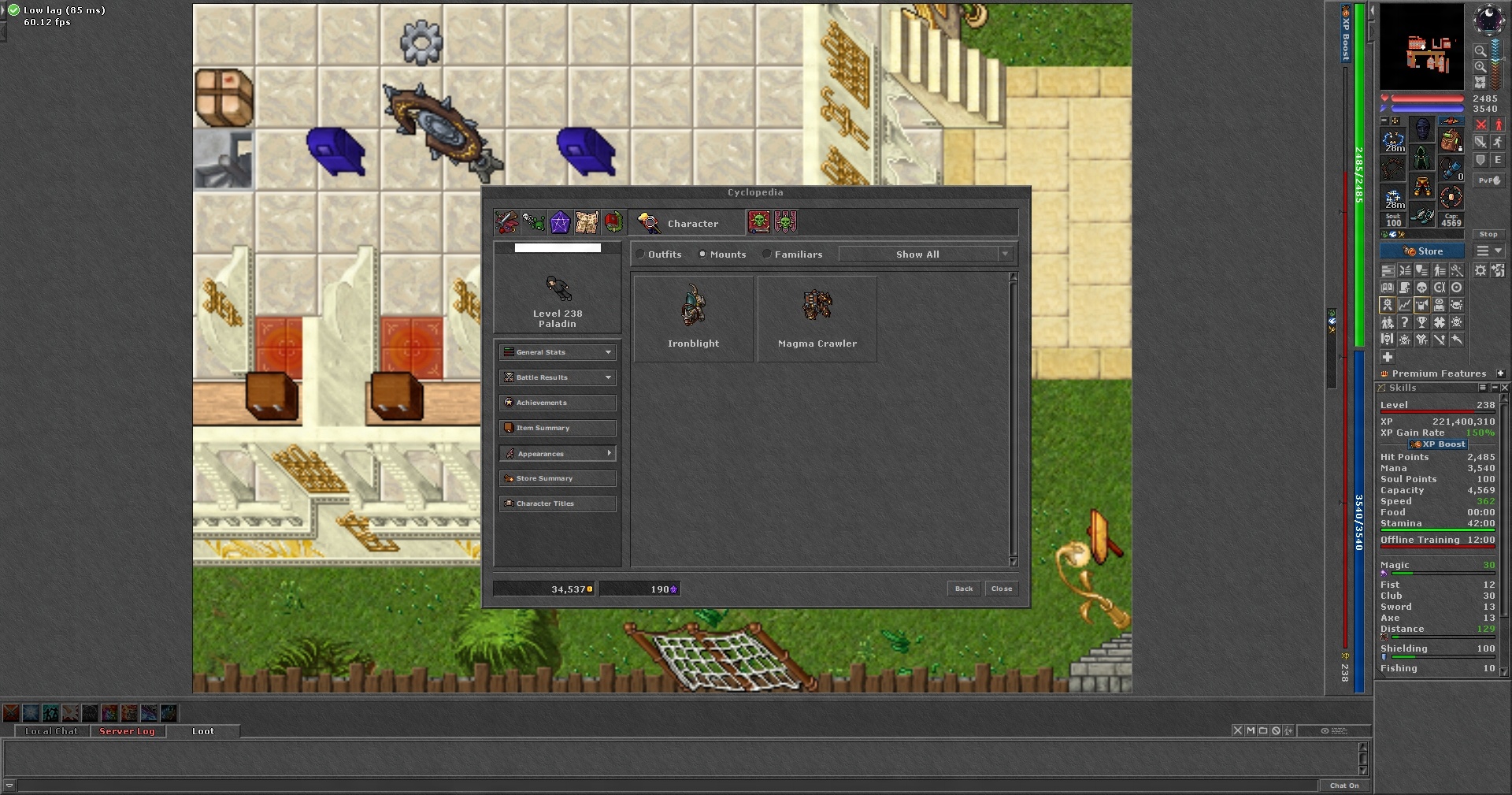Open the Skills panel options menu
The width and height of the screenshot is (1512, 795).
click(1483, 388)
